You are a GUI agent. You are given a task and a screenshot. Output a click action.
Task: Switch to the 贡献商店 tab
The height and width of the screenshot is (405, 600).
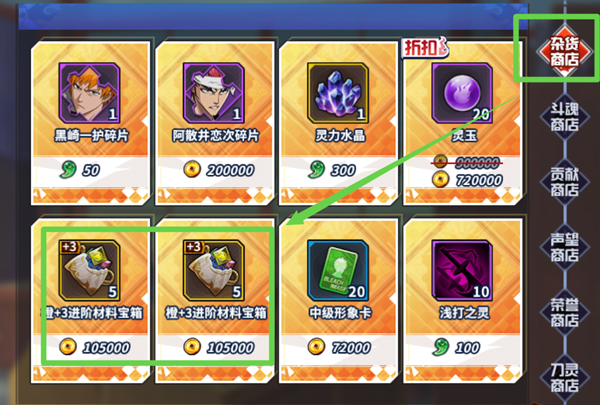[564, 182]
